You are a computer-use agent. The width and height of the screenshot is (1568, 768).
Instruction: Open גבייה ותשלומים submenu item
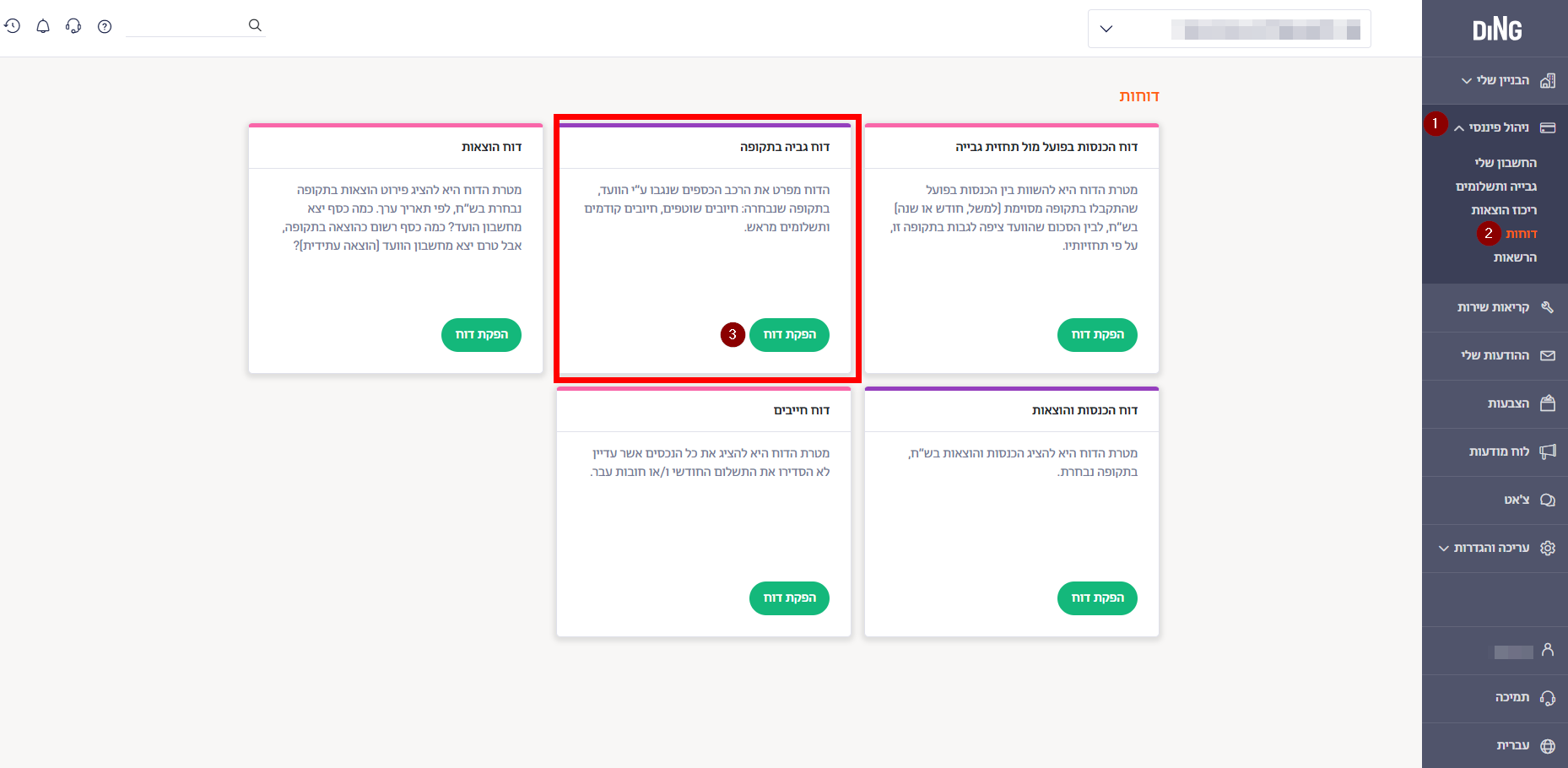point(1495,187)
